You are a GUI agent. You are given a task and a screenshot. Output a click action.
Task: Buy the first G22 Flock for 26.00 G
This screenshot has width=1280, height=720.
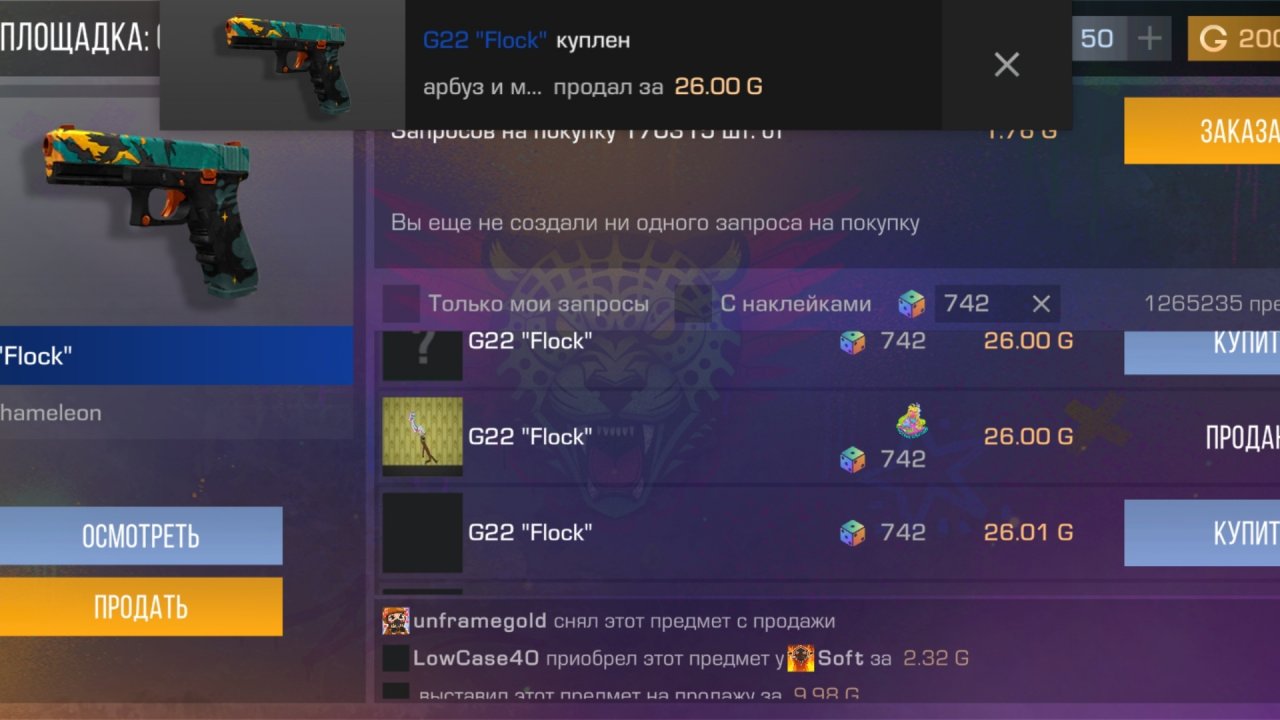pyautogui.click(x=1202, y=348)
